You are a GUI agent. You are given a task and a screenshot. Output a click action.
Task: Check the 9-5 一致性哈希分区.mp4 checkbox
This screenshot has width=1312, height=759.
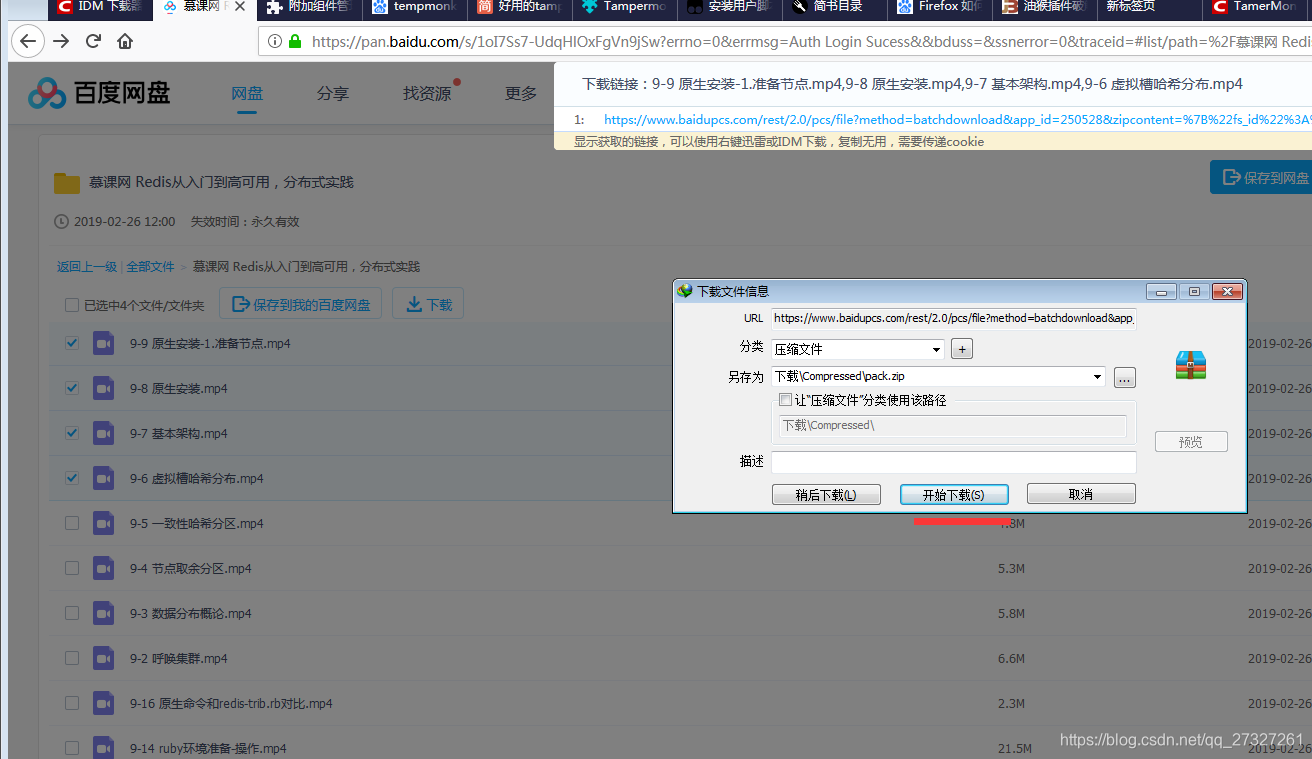pyautogui.click(x=72, y=523)
